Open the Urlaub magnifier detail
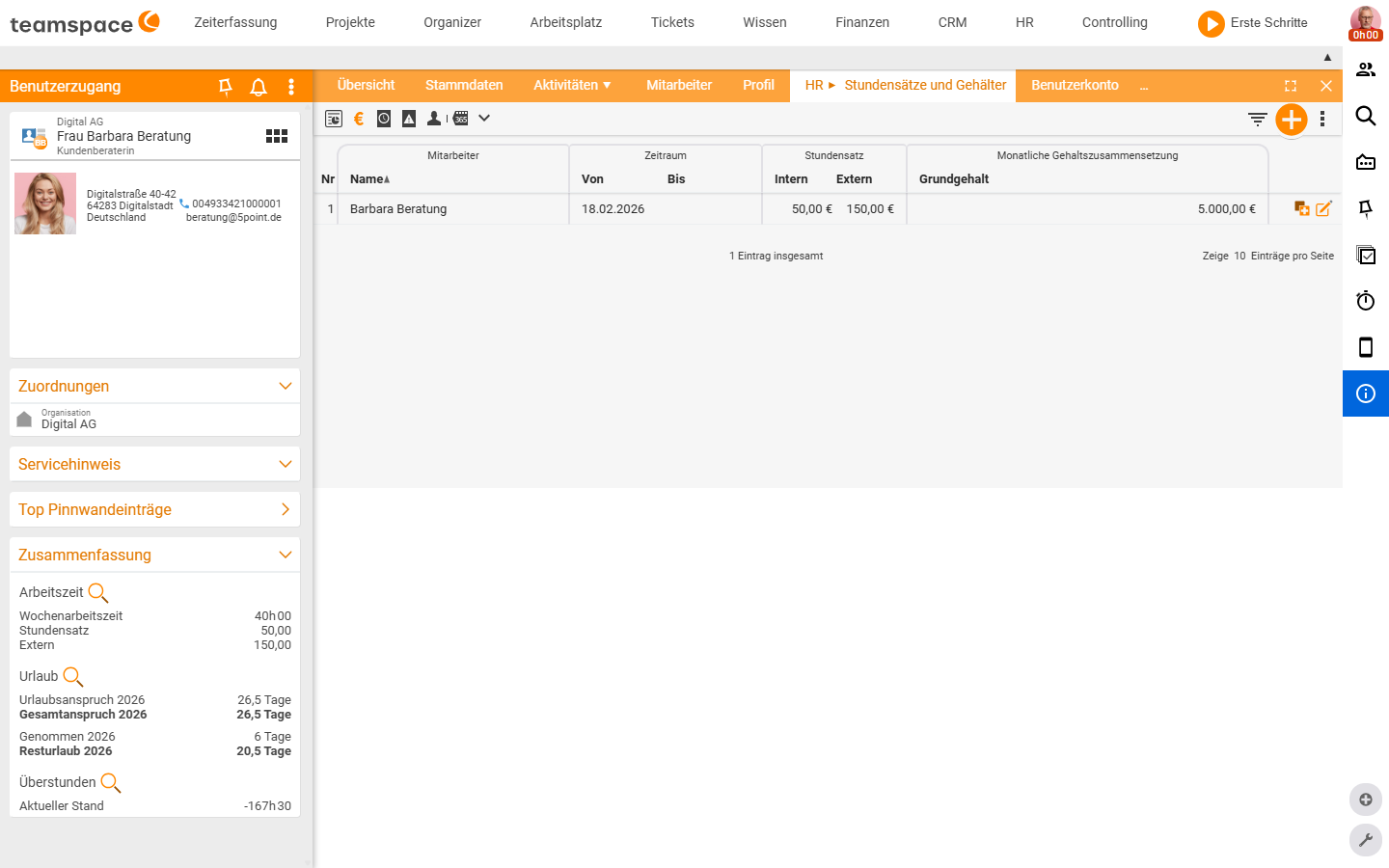Image resolution: width=1389 pixels, height=868 pixels. point(73,676)
